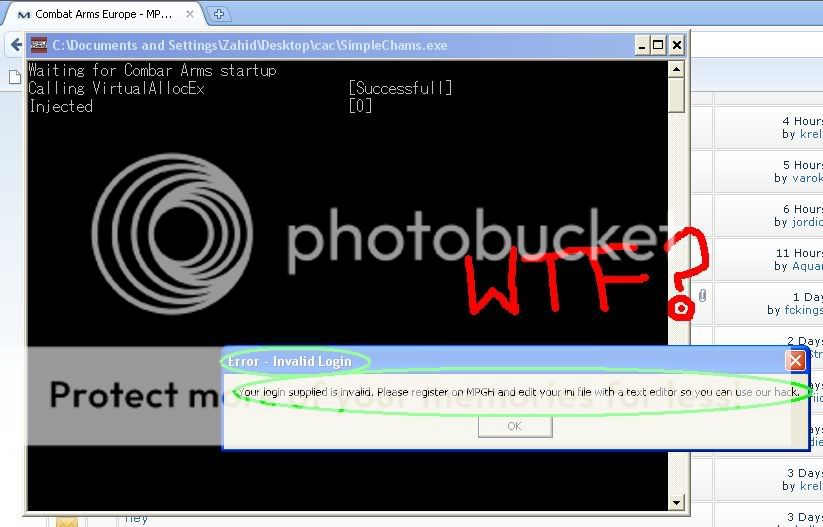This screenshot has width=823, height=527.
Task: Click the console scrollbar up arrow
Action: [x=676, y=69]
